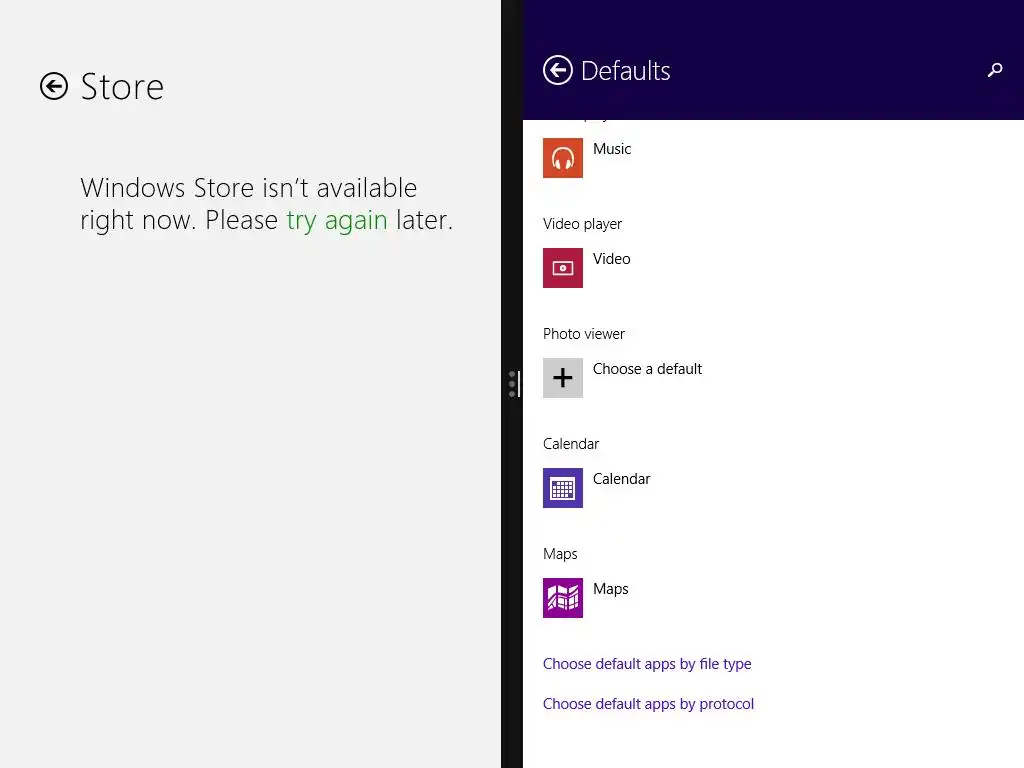Click the Maps app name label
Image resolution: width=1024 pixels, height=768 pixels.
coord(610,589)
